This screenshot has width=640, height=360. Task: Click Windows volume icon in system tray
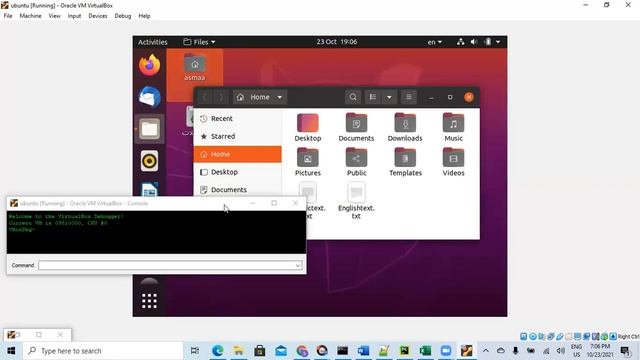tap(561, 351)
